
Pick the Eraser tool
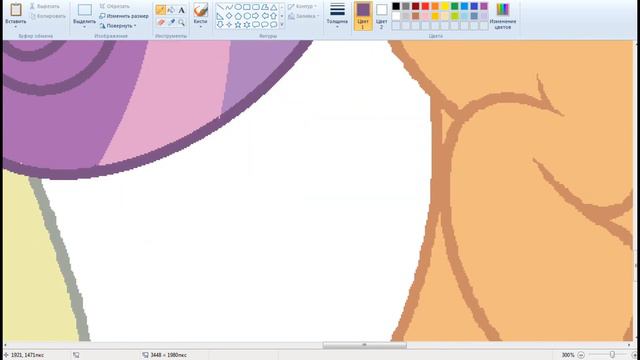[161, 22]
